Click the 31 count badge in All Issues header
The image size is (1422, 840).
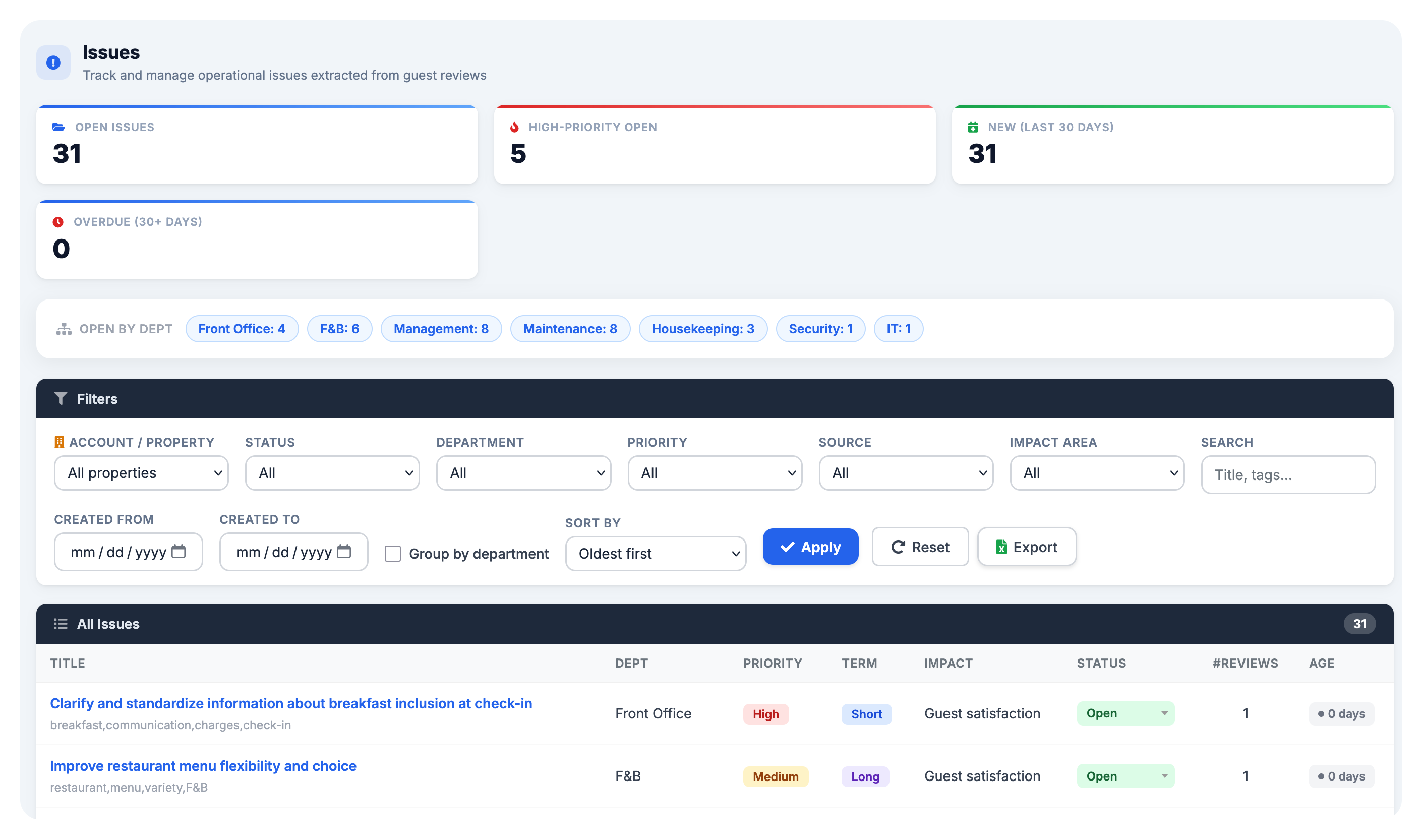[1359, 624]
